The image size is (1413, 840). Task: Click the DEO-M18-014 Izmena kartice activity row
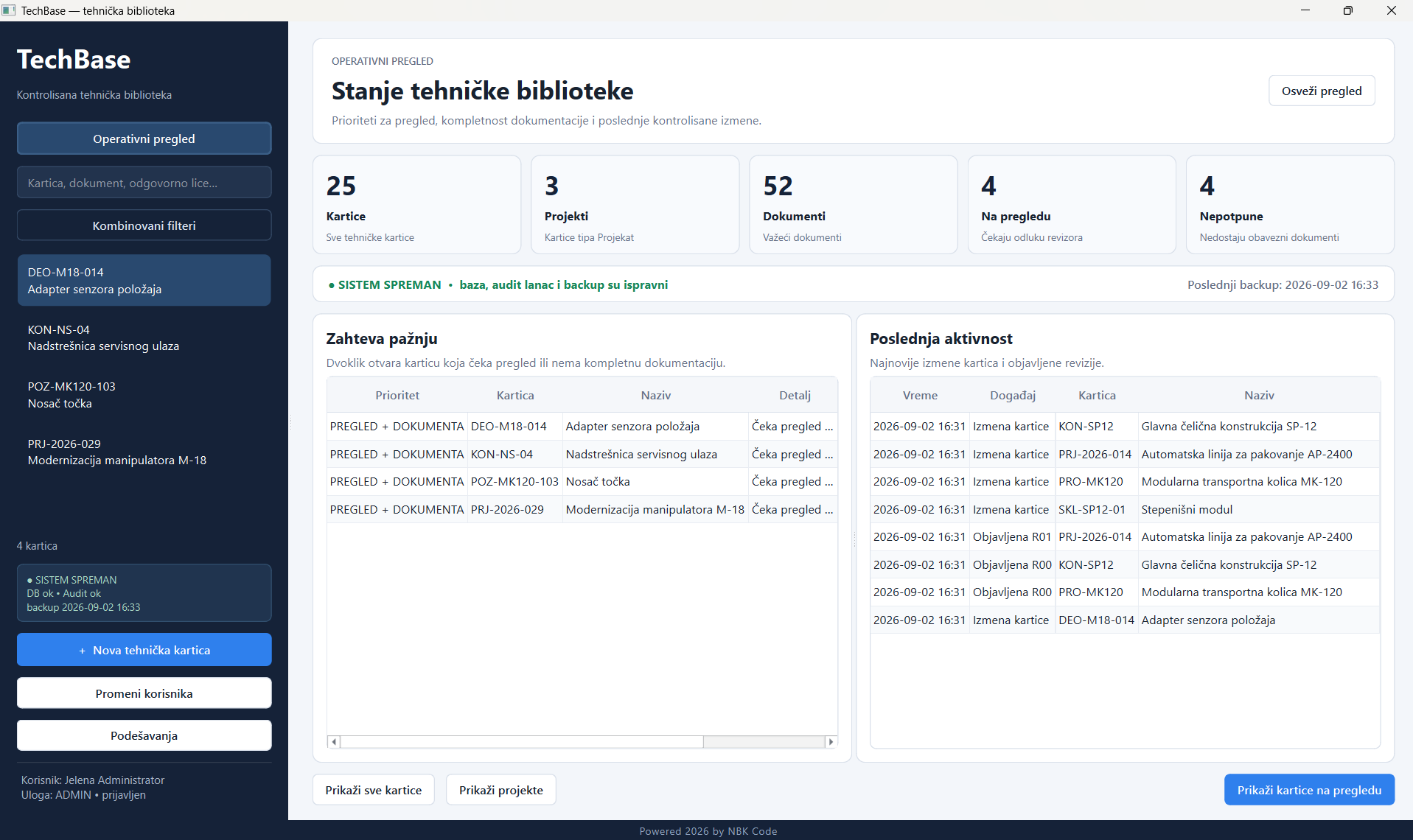point(1125,620)
